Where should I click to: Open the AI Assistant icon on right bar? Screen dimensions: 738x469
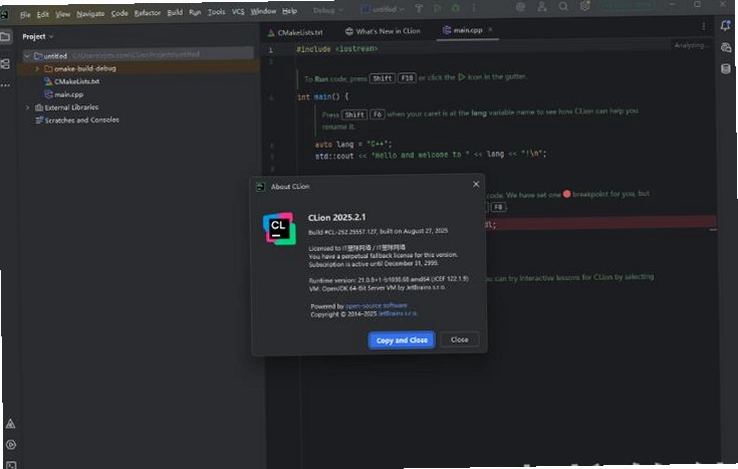point(726,47)
